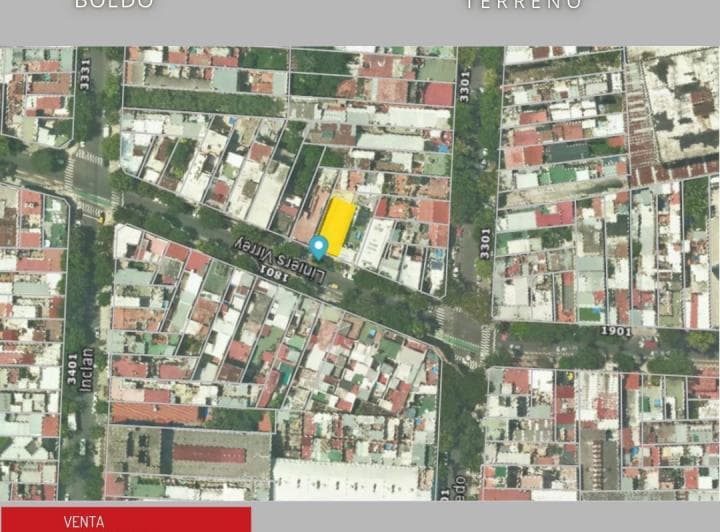Click the red VENTA banner
Screen dimensions: 720x532
126,520
